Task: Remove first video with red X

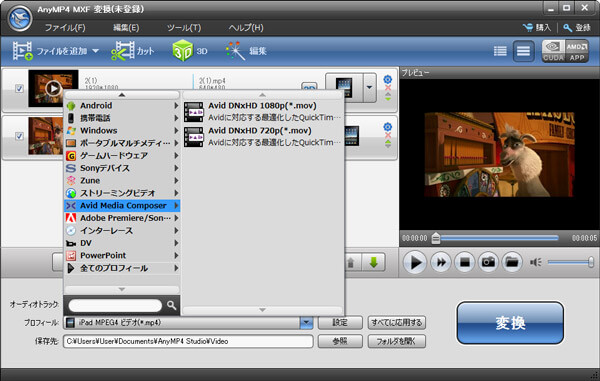Action: [388, 88]
